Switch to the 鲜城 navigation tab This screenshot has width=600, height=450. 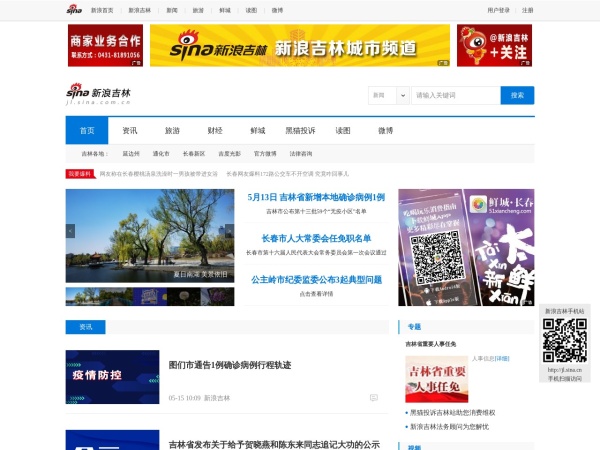258,130
